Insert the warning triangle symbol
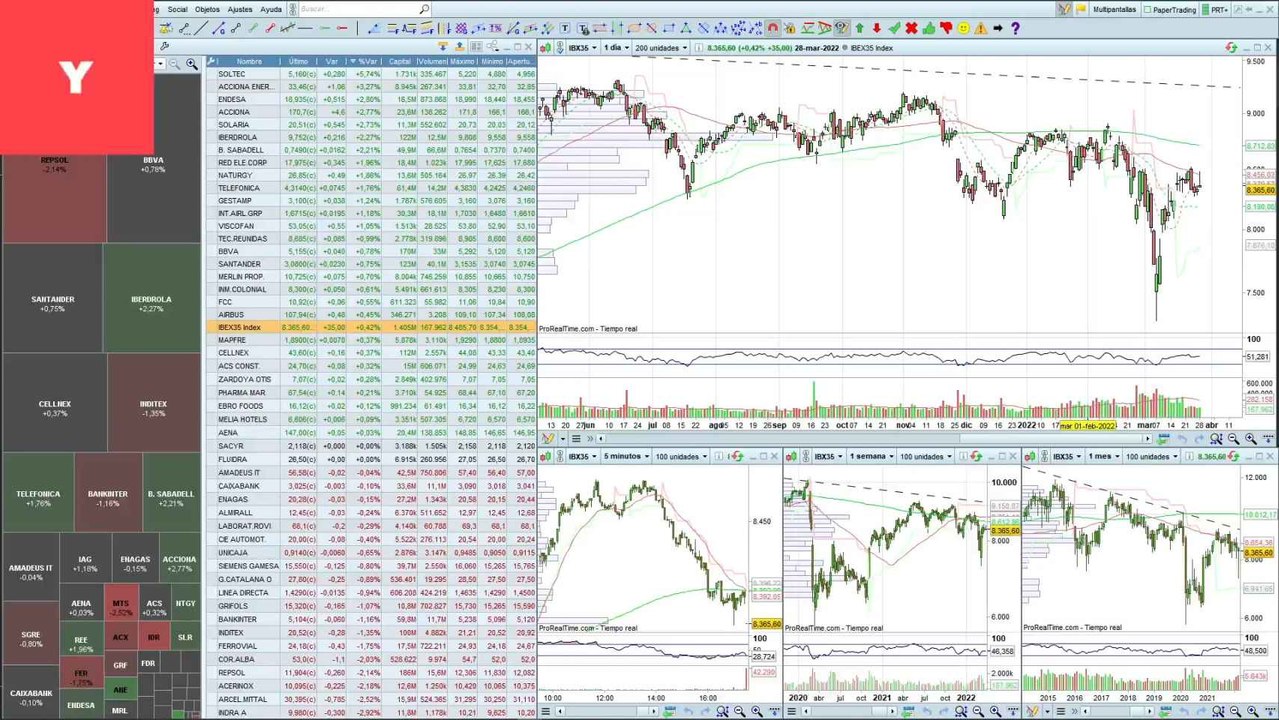This screenshot has width=1279, height=720. pos(980,28)
